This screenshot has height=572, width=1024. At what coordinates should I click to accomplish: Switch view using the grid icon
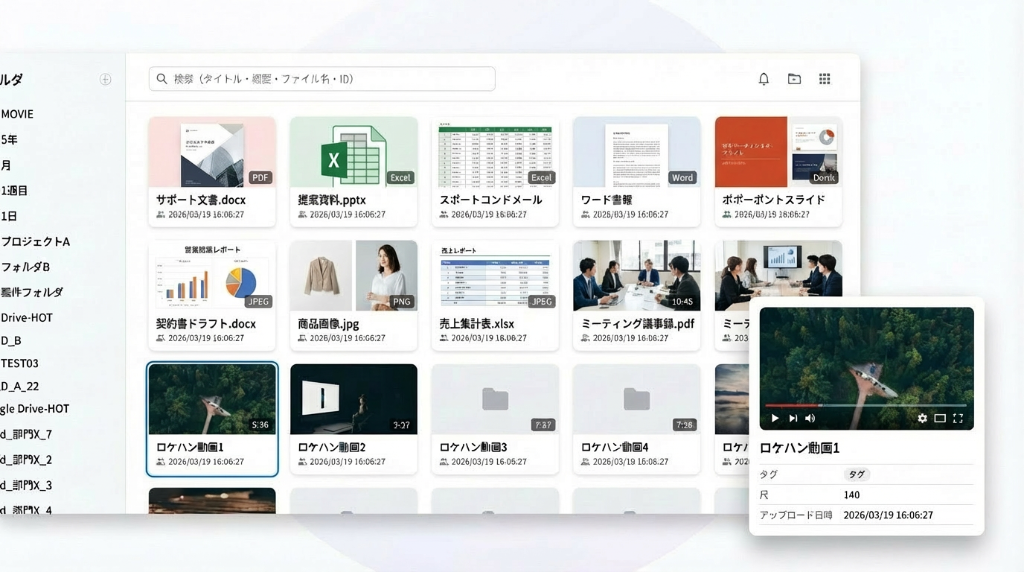click(x=825, y=79)
